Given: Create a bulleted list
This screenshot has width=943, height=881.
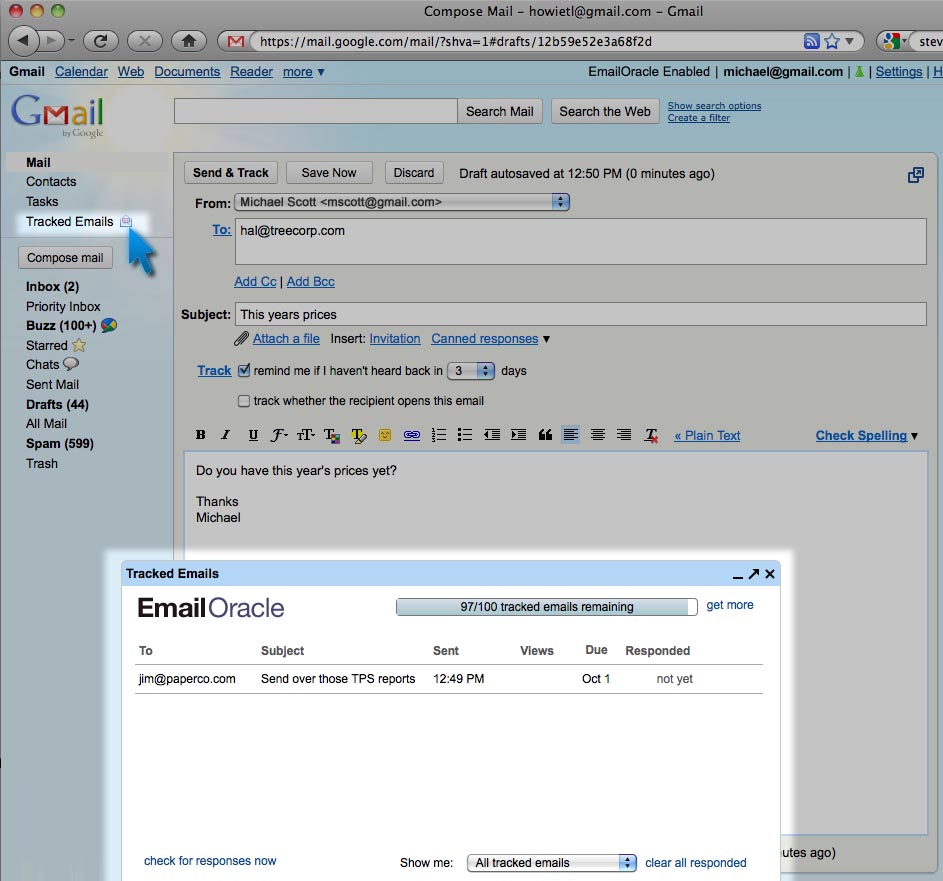Looking at the screenshot, I should pos(465,435).
